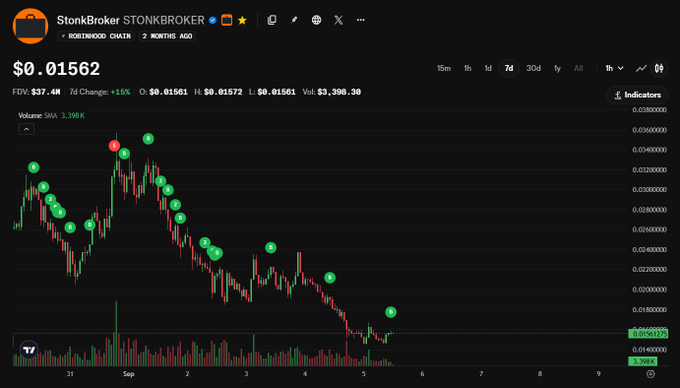Open the 1h candle interval dropdown

(615, 68)
